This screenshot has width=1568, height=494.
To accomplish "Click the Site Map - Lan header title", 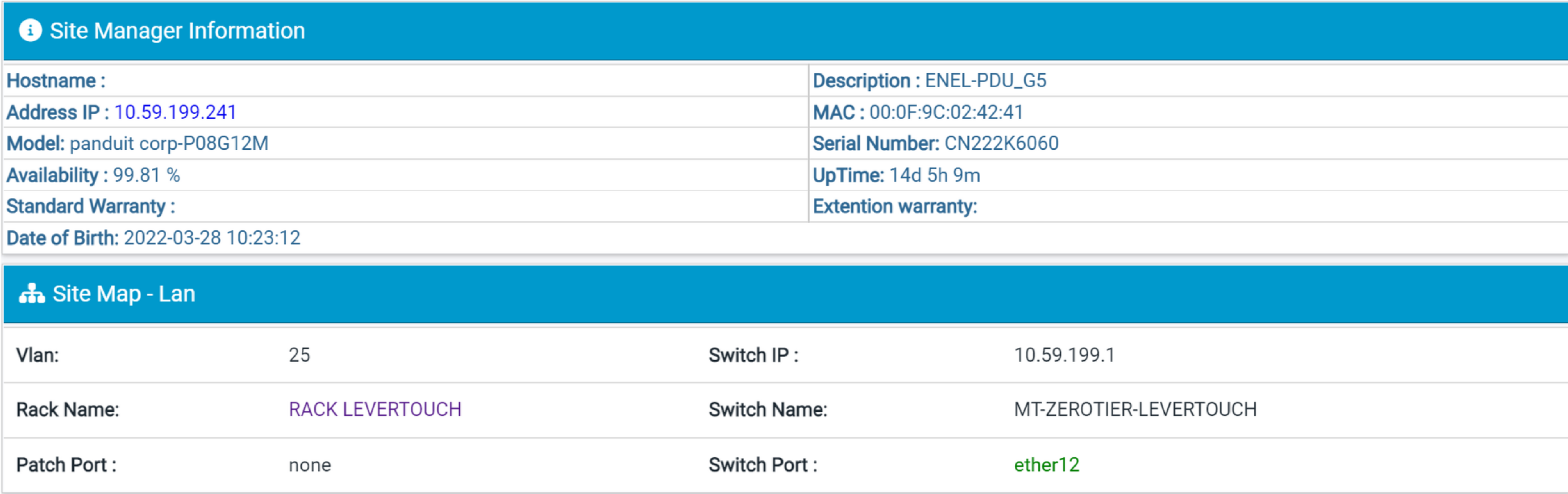I will [124, 294].
